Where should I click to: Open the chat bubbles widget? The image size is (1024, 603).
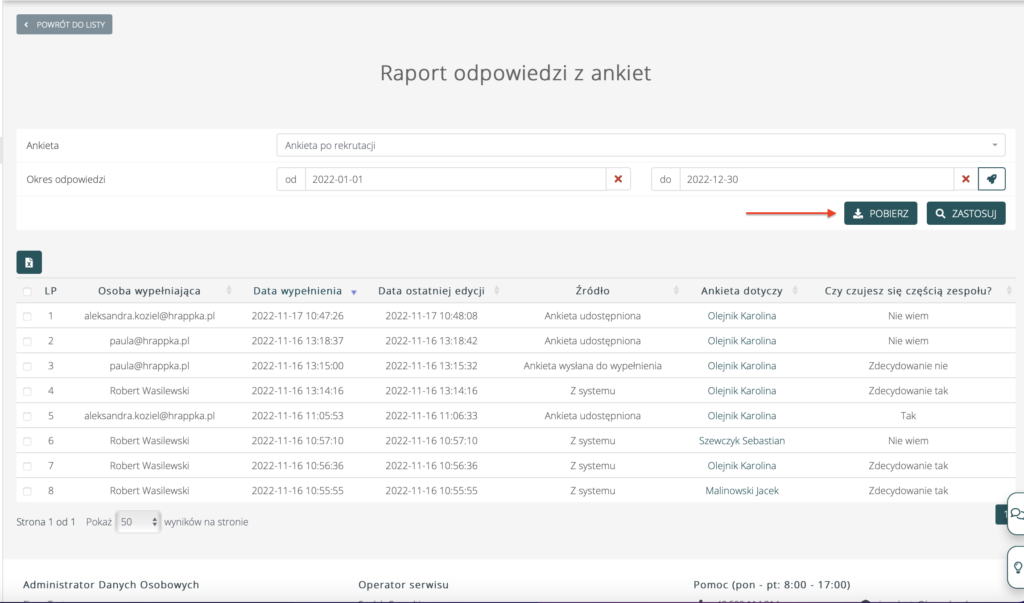click(x=1015, y=514)
